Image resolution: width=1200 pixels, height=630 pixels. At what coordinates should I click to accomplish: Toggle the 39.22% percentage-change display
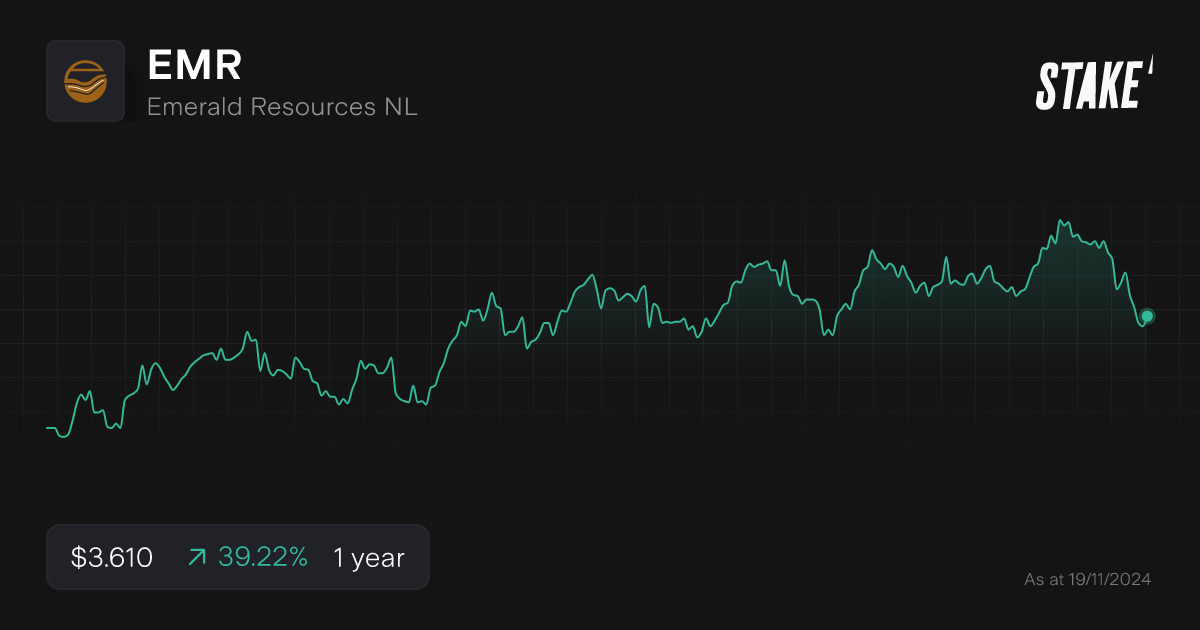pos(264,557)
